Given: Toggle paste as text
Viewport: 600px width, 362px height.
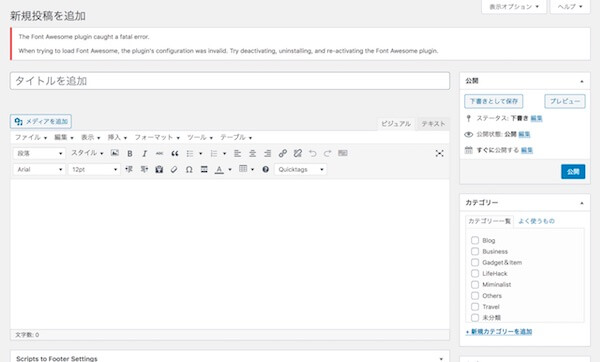Looking at the screenshot, I should point(159,169).
